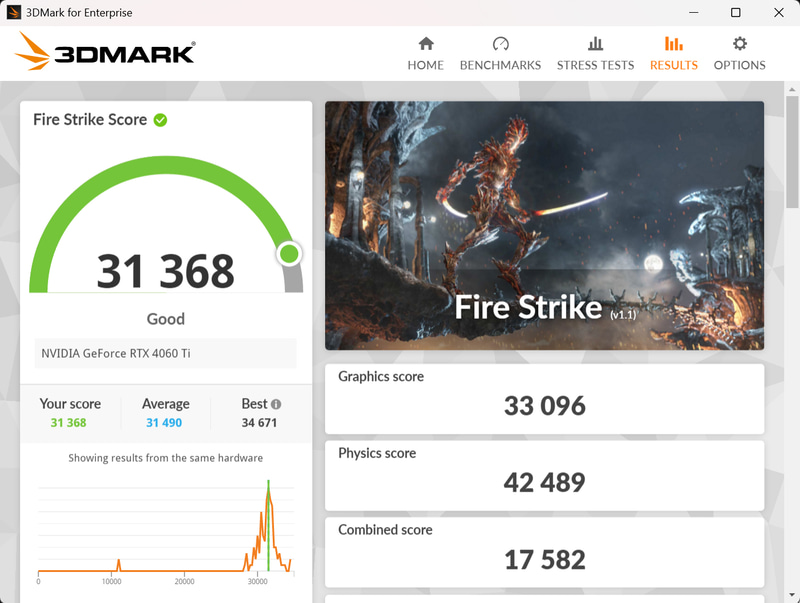The height and width of the screenshot is (603, 800).
Task: Switch to the BENCHMARKS tab
Action: point(500,64)
